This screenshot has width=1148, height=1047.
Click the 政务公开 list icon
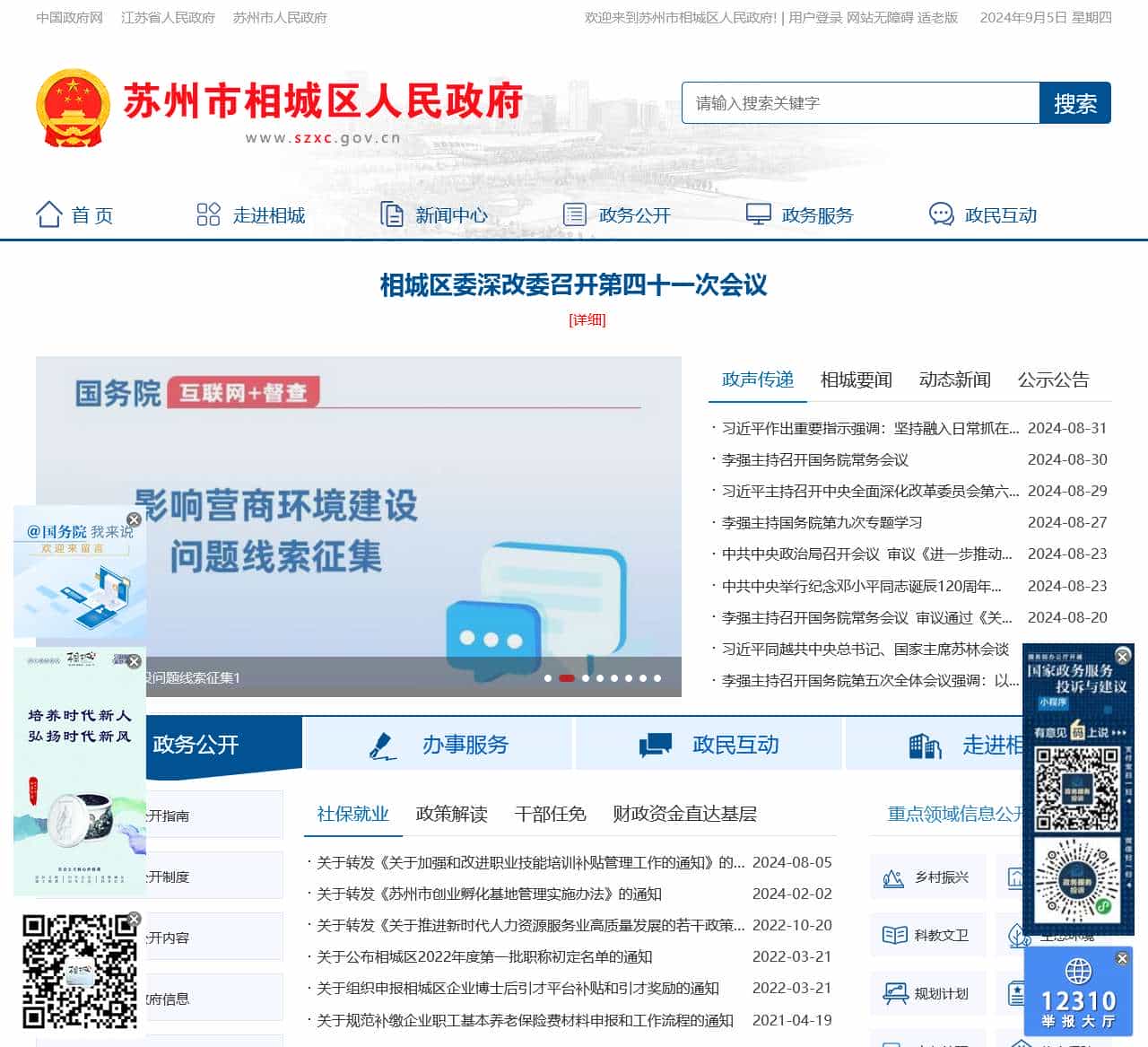point(574,214)
